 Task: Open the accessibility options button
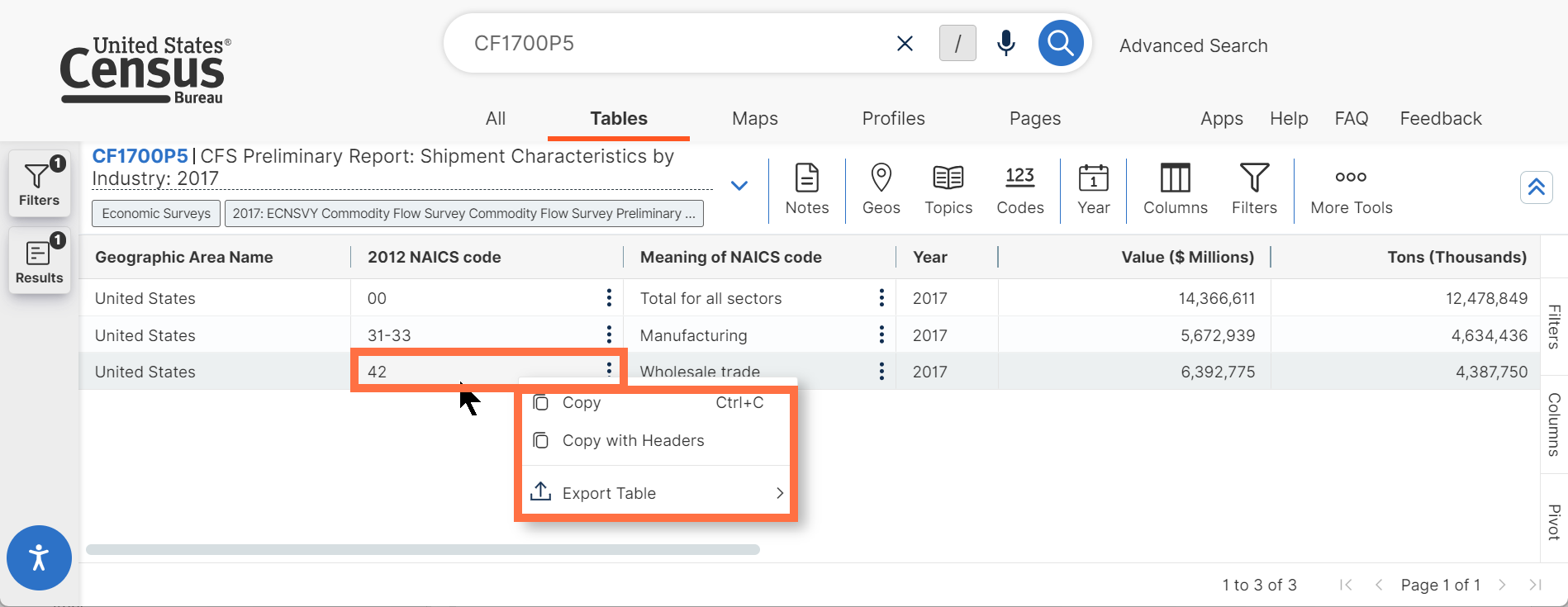pos(39,557)
